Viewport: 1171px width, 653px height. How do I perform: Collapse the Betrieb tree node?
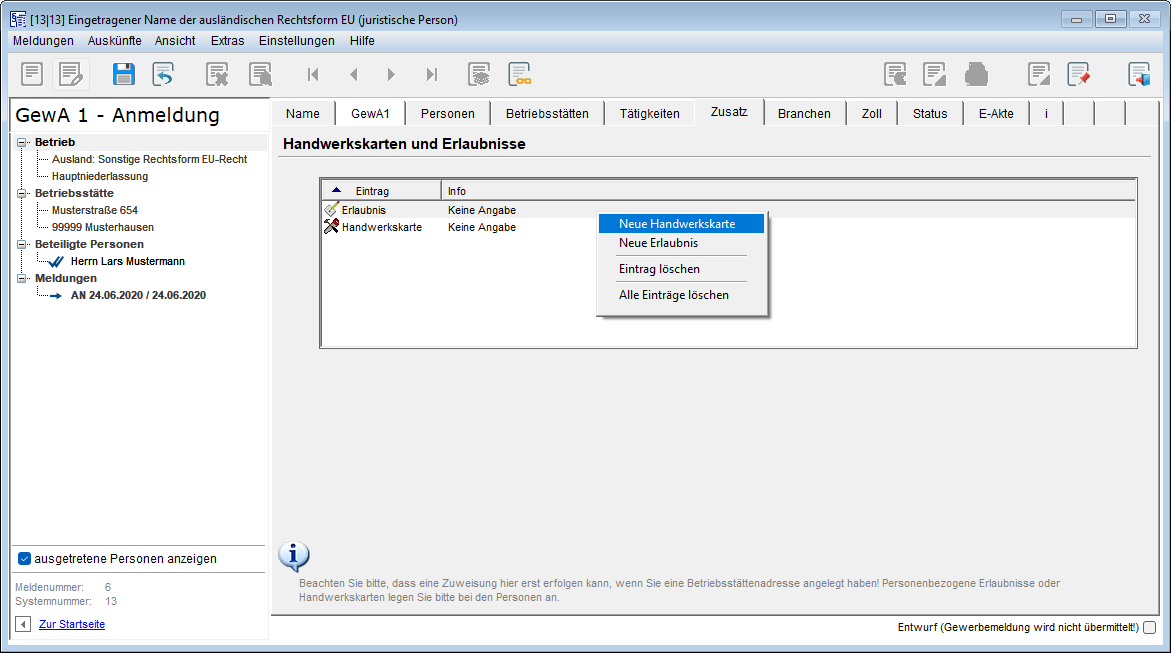click(x=22, y=142)
